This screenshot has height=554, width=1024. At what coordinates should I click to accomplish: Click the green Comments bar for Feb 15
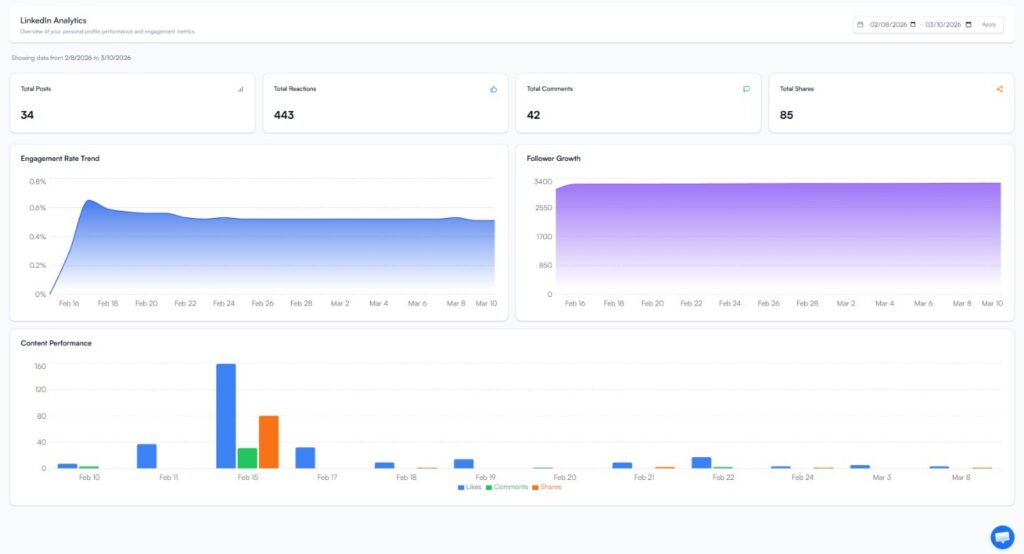(247, 458)
